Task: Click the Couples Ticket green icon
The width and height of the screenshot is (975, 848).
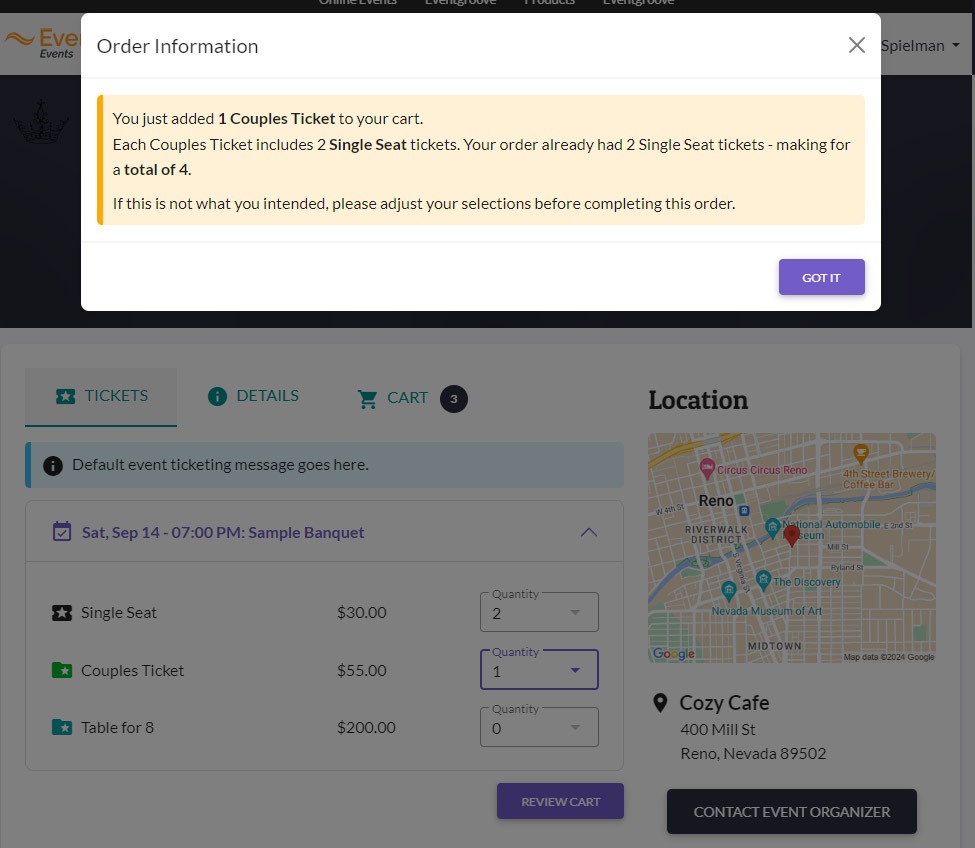Action: point(62,670)
